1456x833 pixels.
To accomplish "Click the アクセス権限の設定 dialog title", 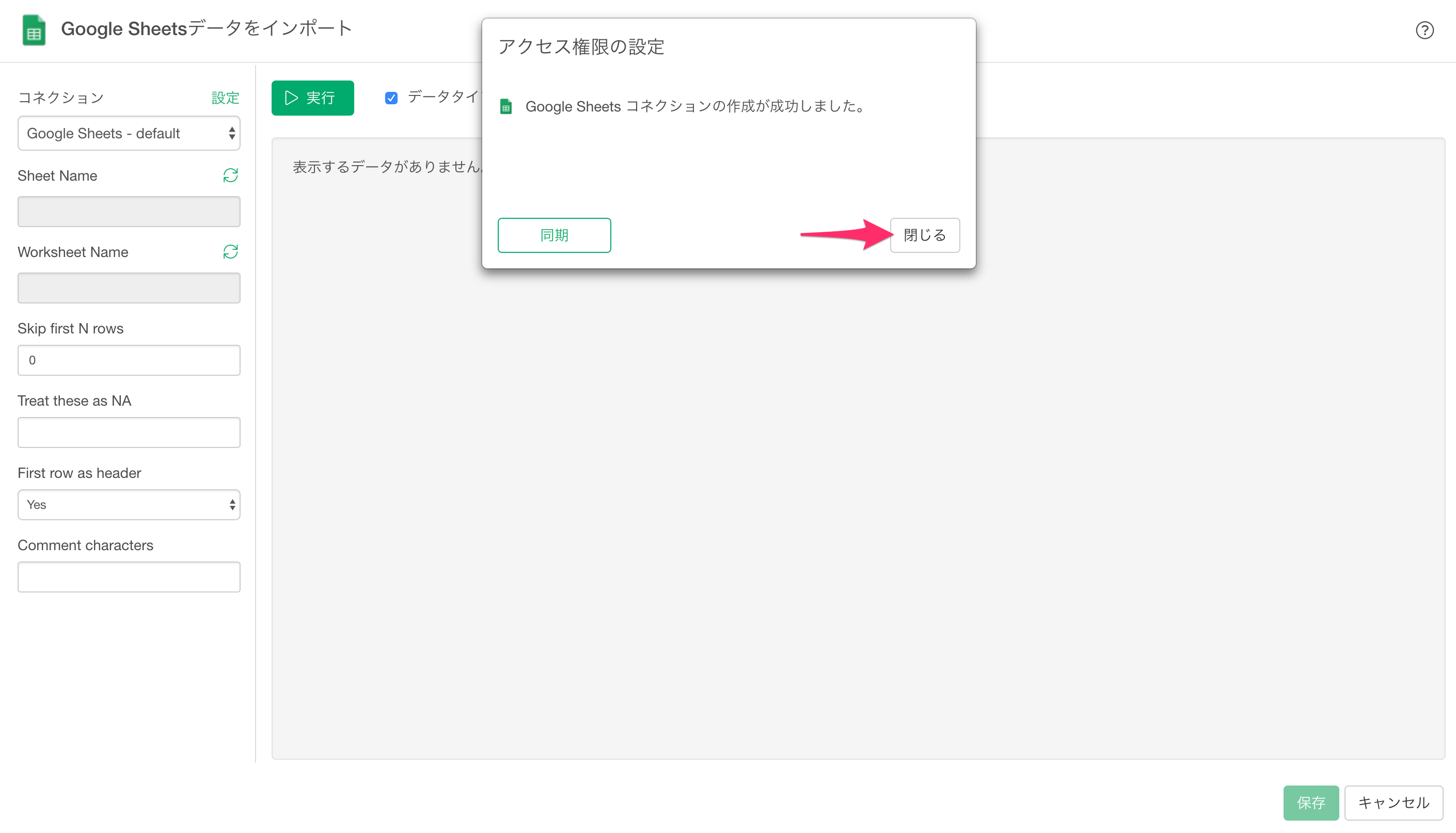I will pos(581,47).
